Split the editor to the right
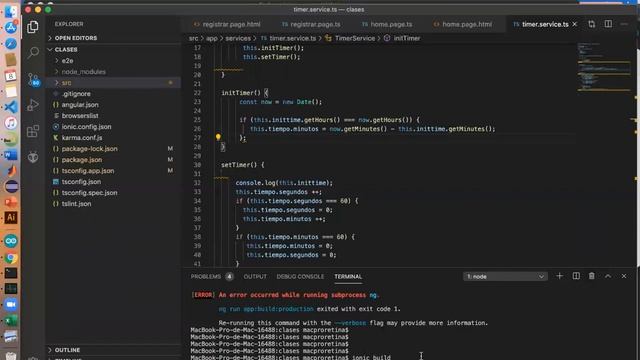640x360 pixels. (x=608, y=24)
